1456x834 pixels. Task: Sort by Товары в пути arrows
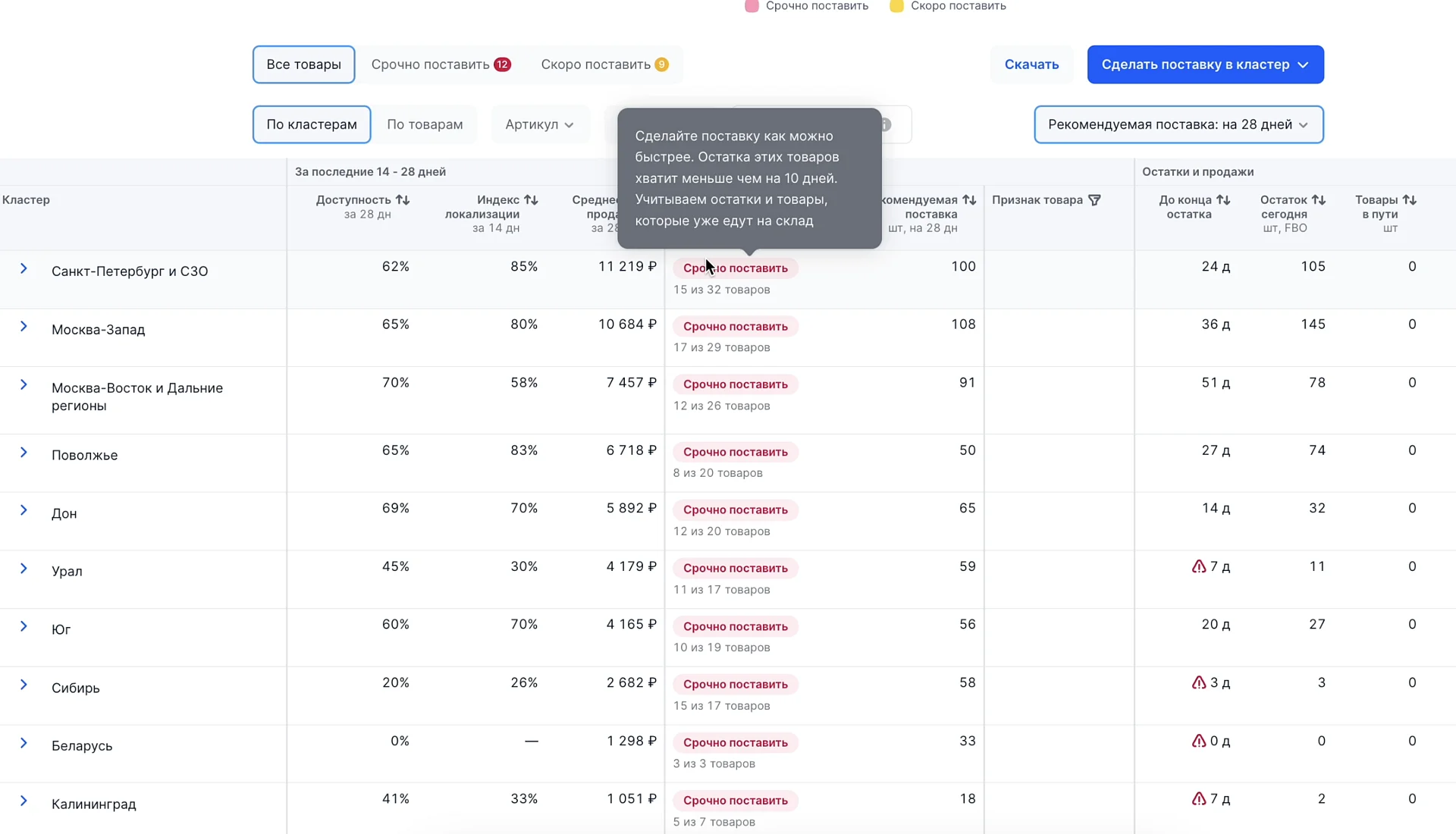coord(1410,200)
